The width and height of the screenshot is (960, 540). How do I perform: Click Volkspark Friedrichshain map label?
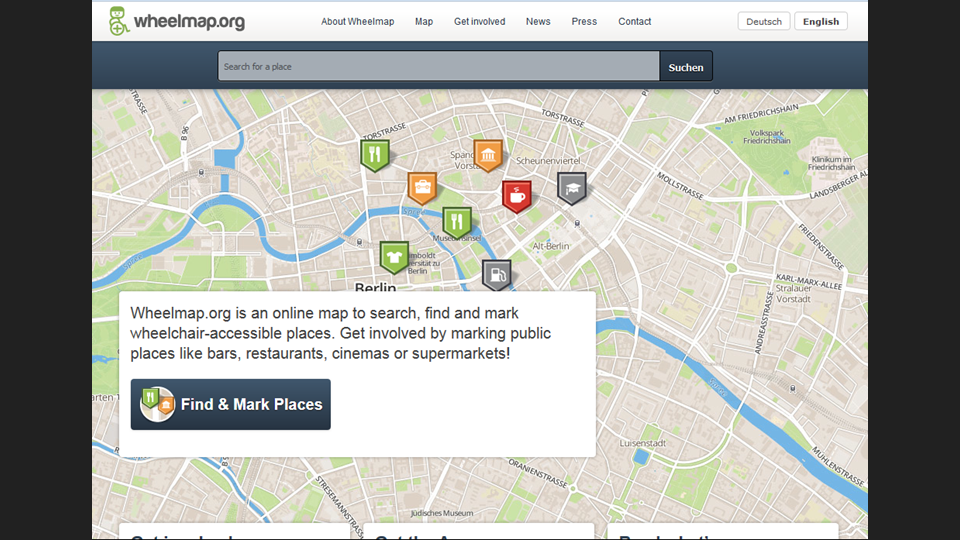coord(767,137)
